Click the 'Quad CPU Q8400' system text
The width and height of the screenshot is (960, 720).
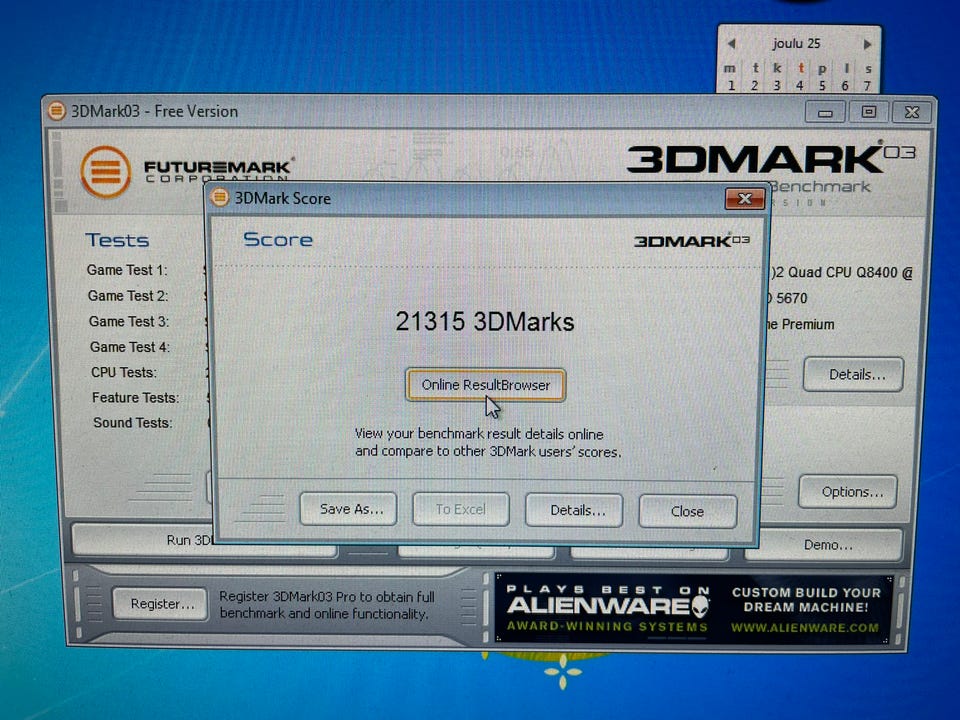(842, 272)
